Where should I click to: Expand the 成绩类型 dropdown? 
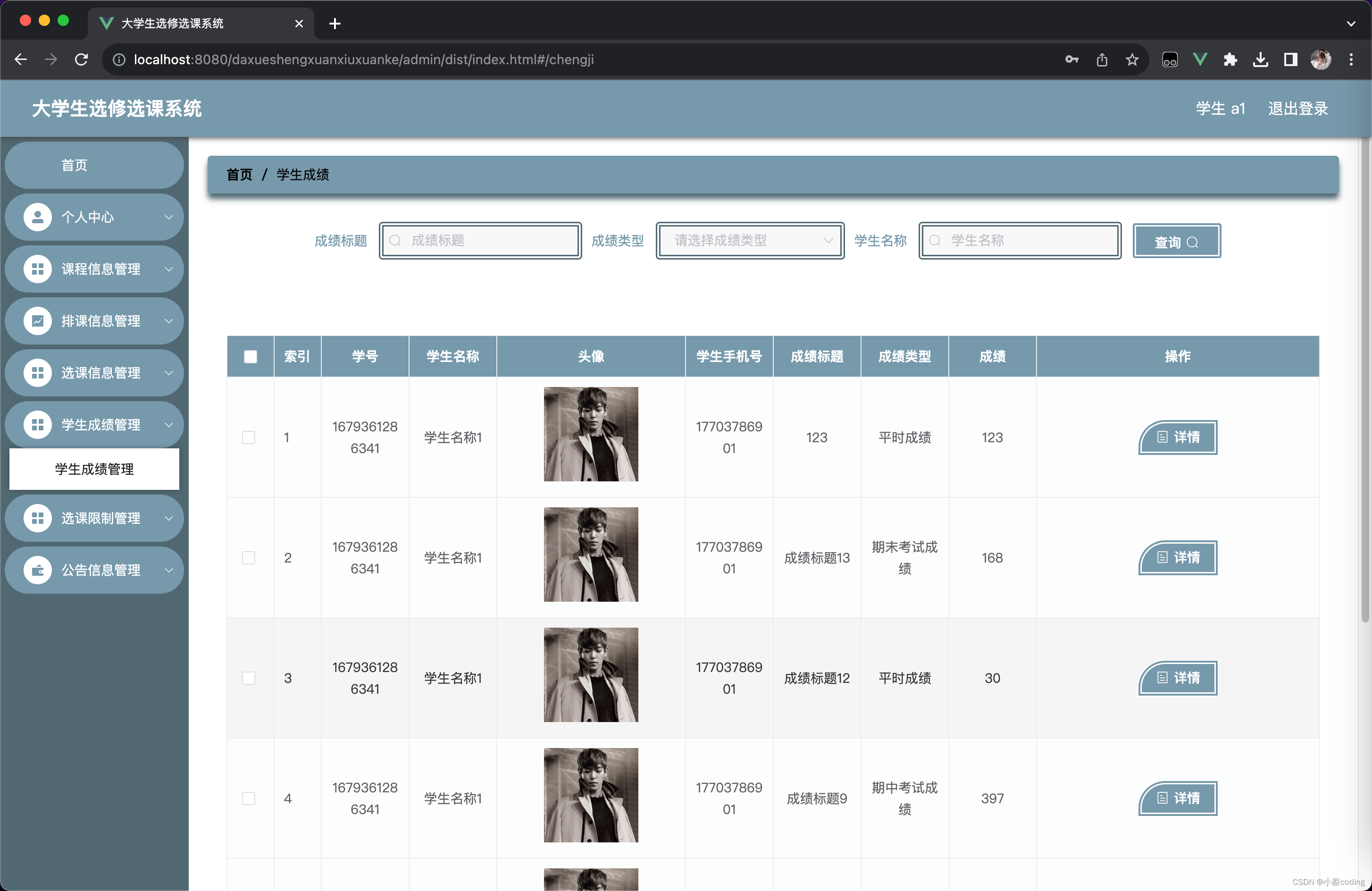pos(748,240)
